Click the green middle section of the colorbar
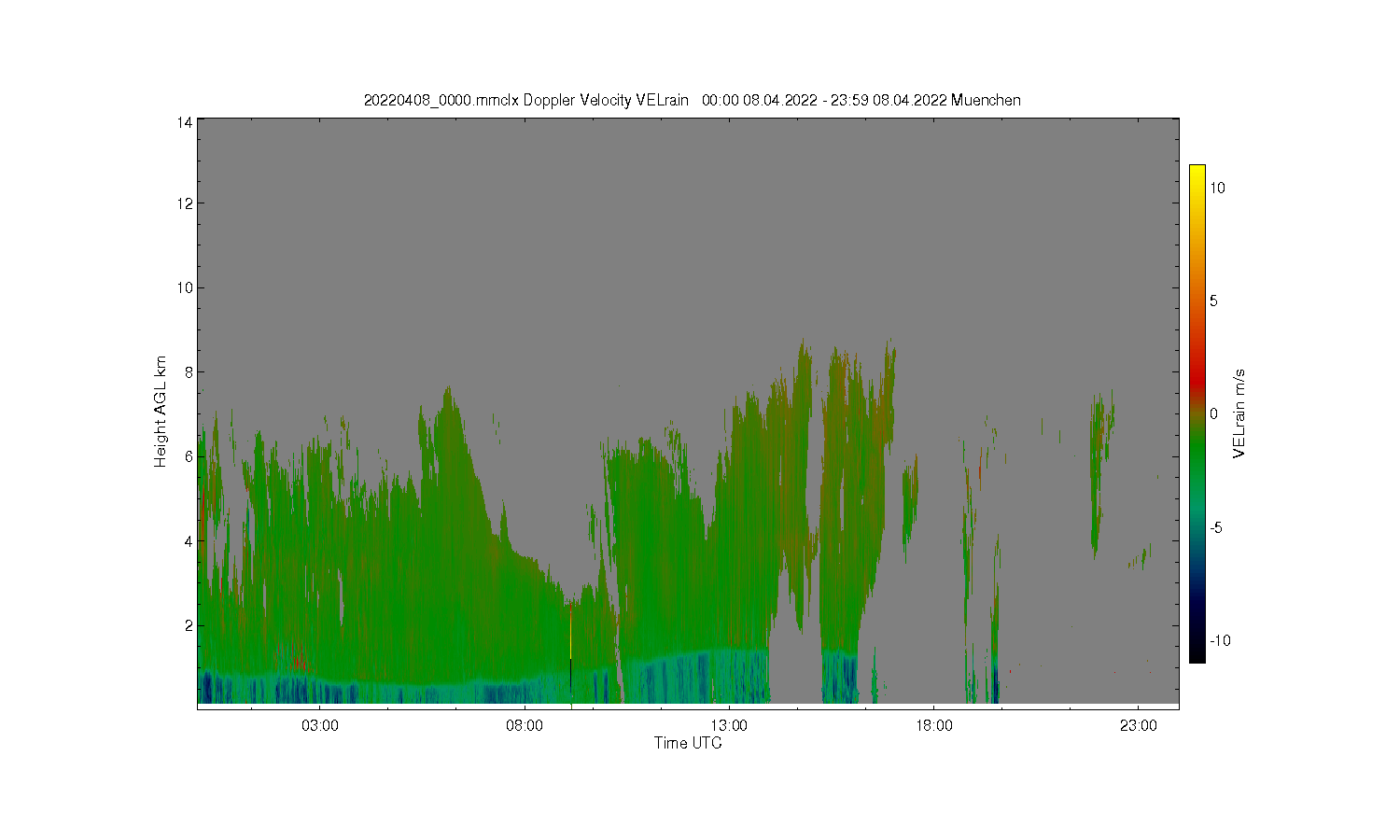This screenshot has height=840, width=1400. click(1197, 448)
